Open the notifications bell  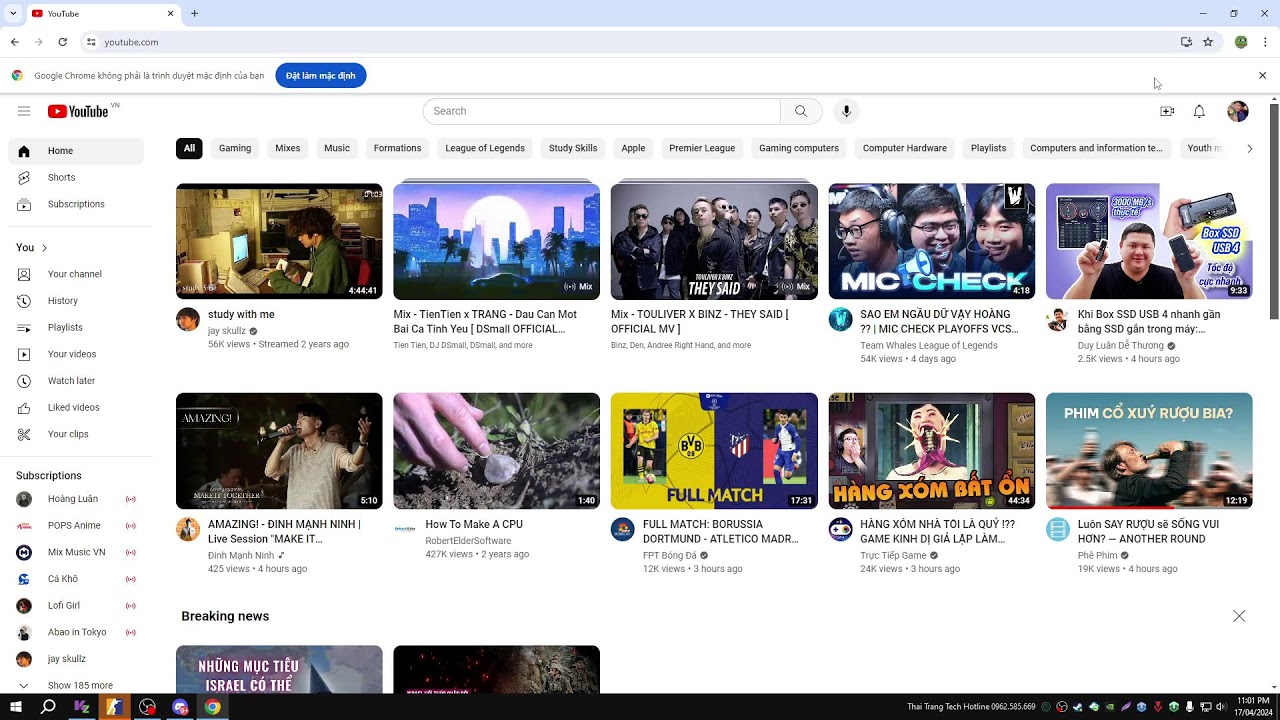pos(1199,111)
